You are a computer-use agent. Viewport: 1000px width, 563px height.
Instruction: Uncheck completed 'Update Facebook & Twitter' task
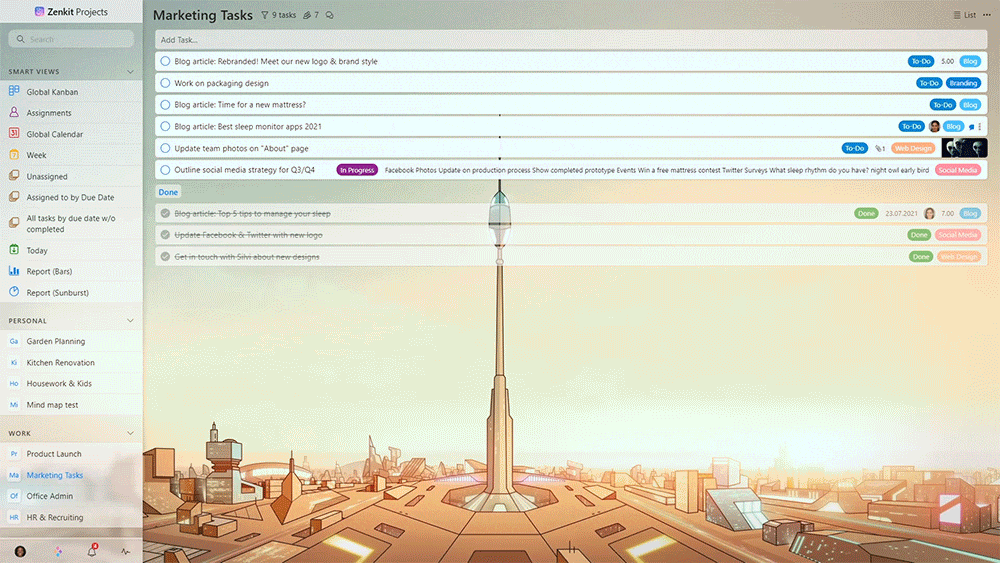tap(165, 235)
